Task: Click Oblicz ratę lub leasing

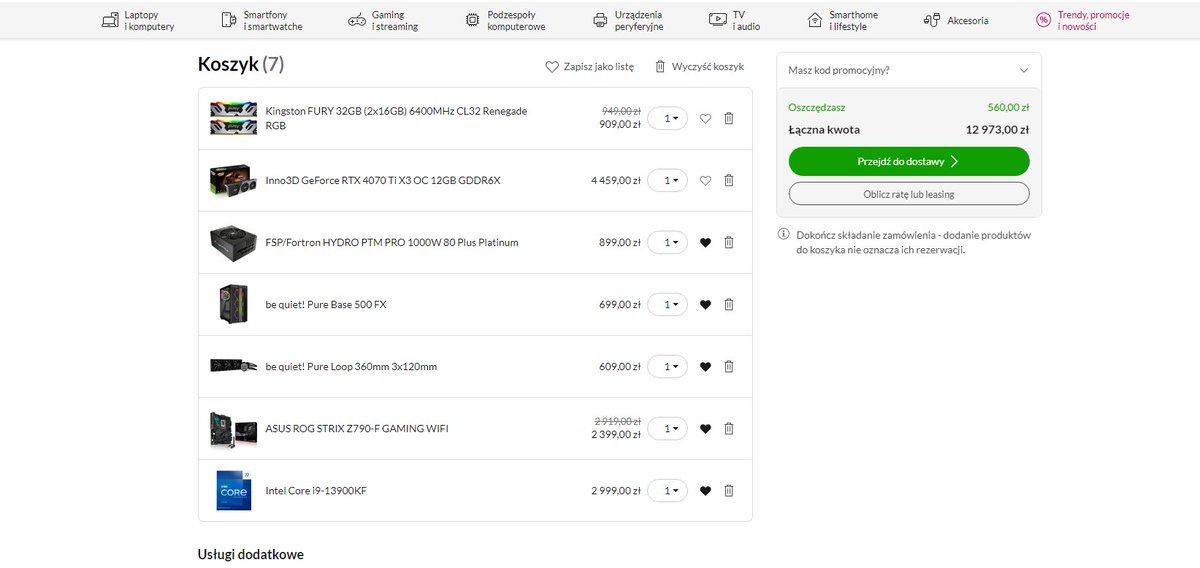Action: point(909,194)
